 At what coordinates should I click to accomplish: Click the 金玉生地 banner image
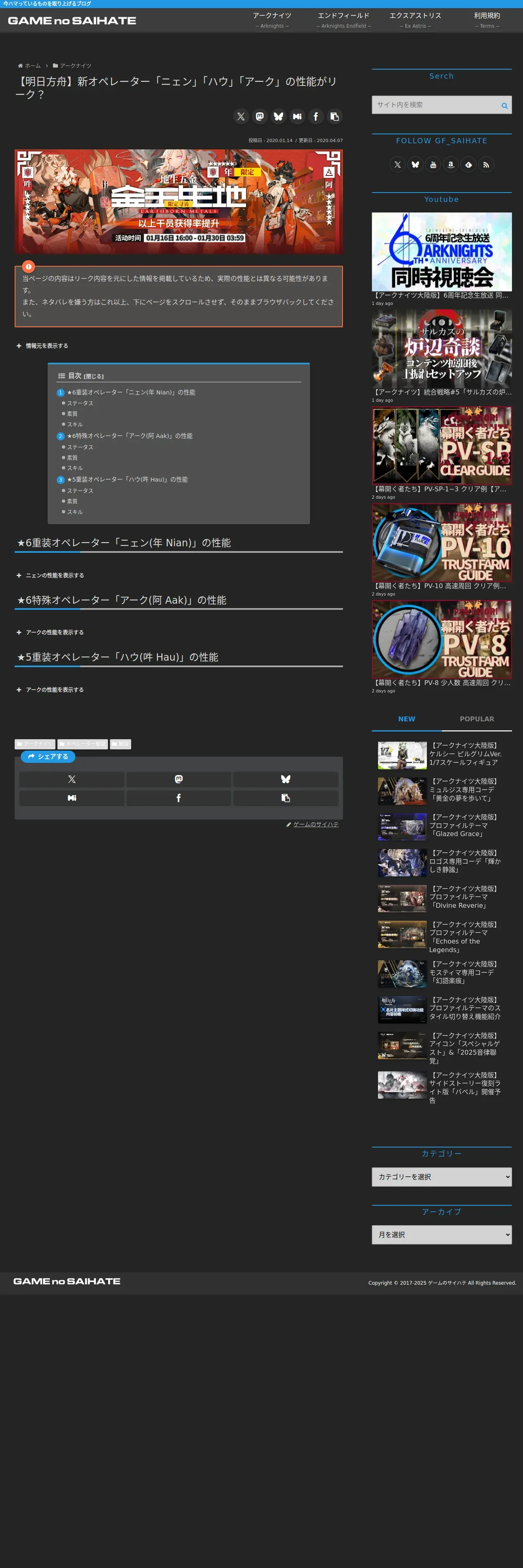tap(178, 201)
